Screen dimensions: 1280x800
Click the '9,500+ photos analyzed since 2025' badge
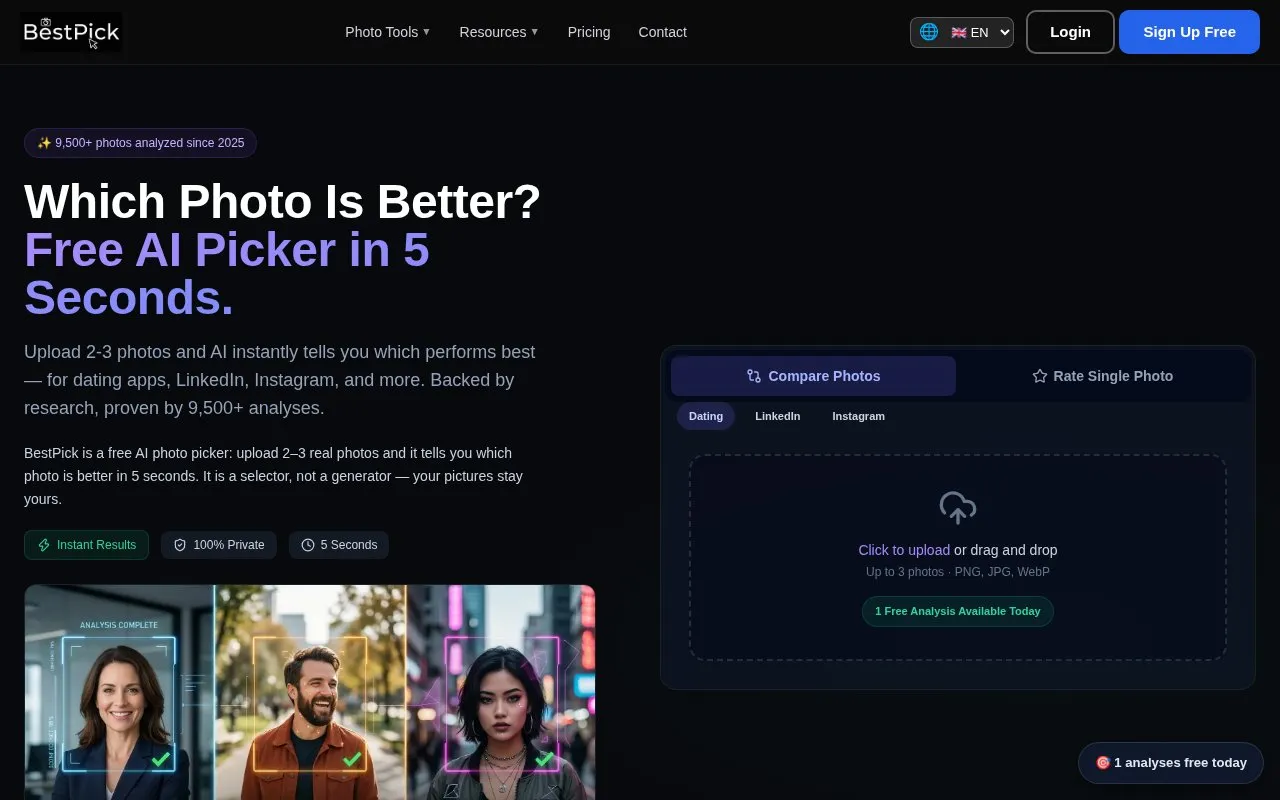pos(140,143)
